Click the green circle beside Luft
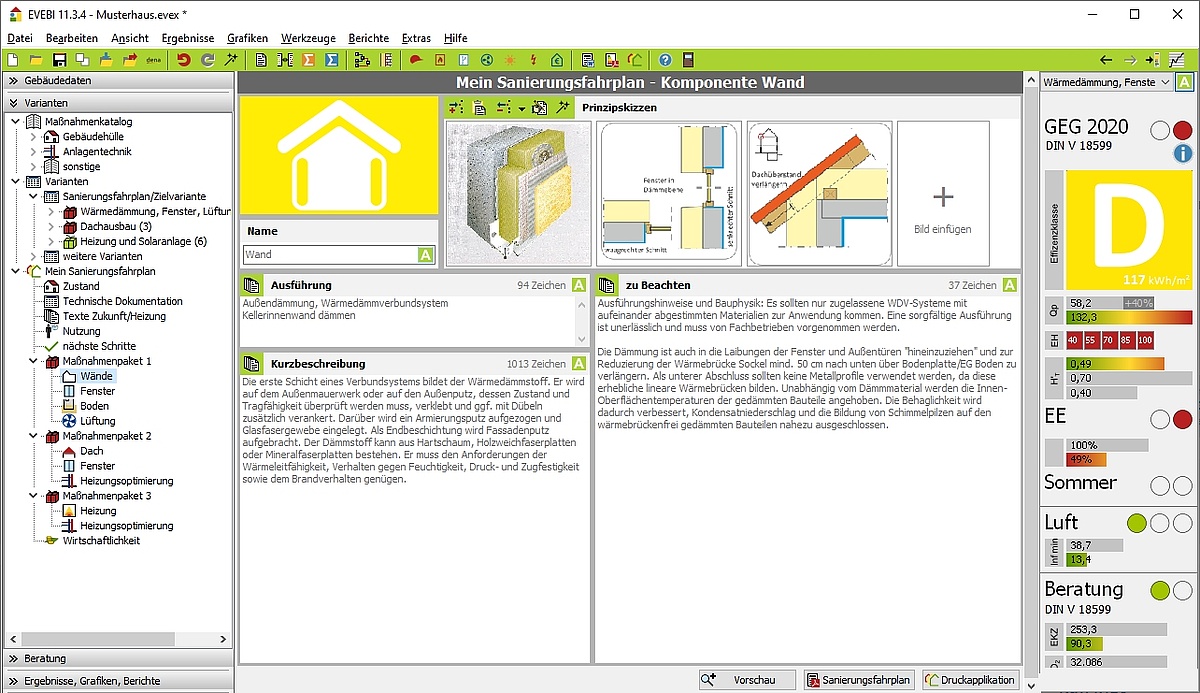1200x693 pixels. point(1136,523)
